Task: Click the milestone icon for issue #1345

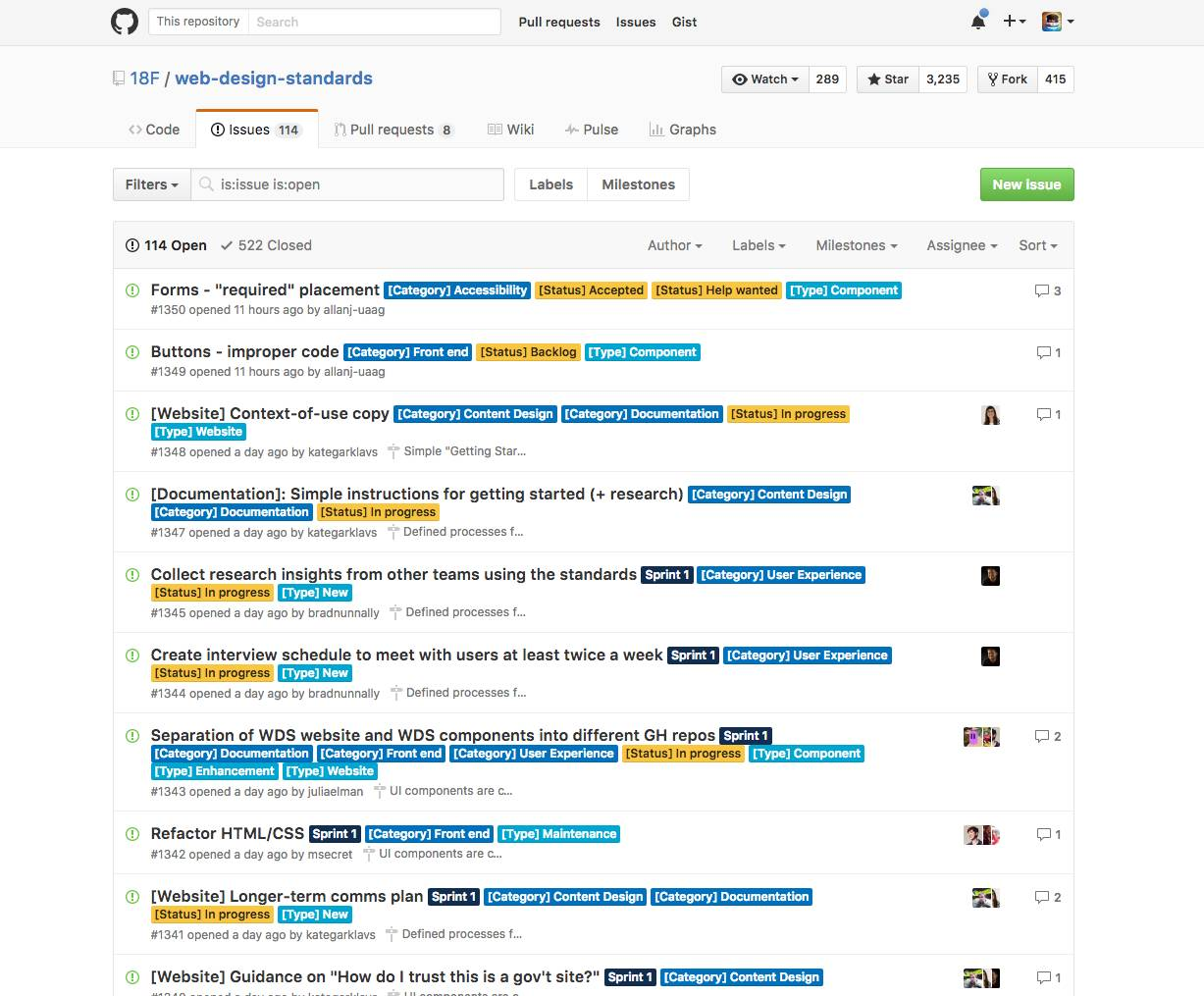Action: point(395,612)
